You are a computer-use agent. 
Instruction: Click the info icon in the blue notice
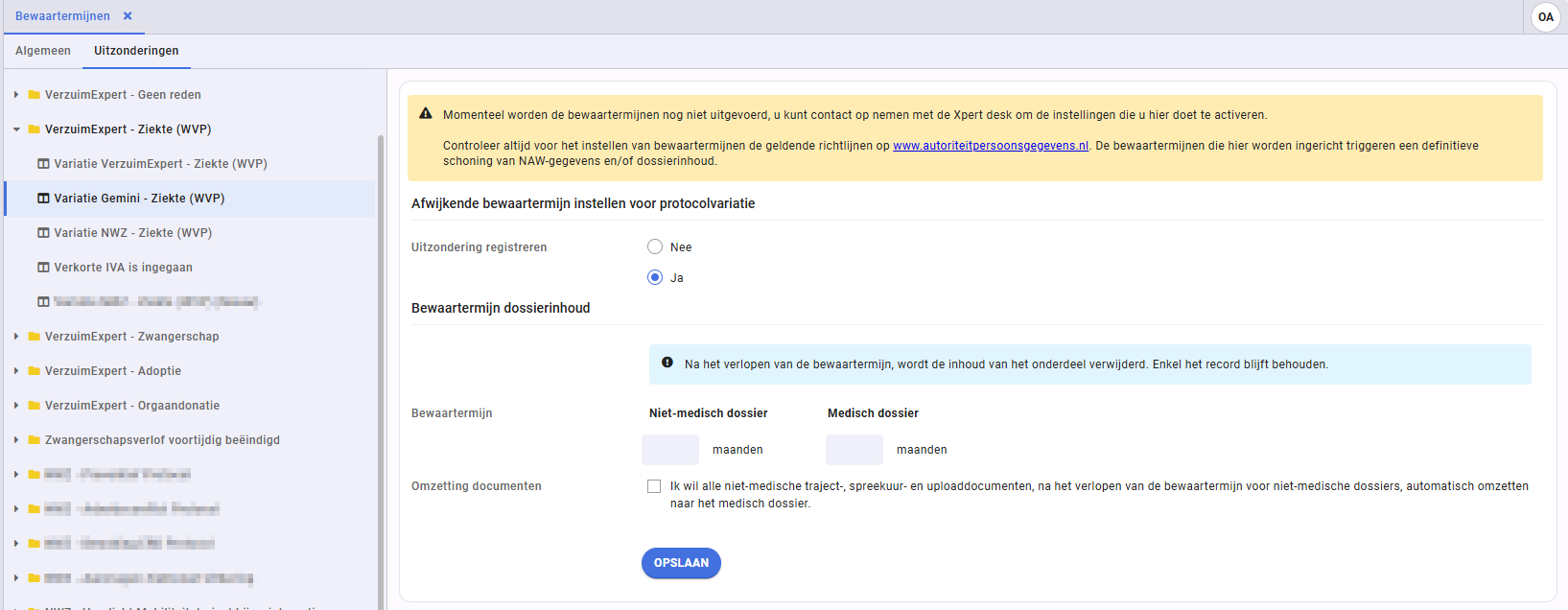667,363
